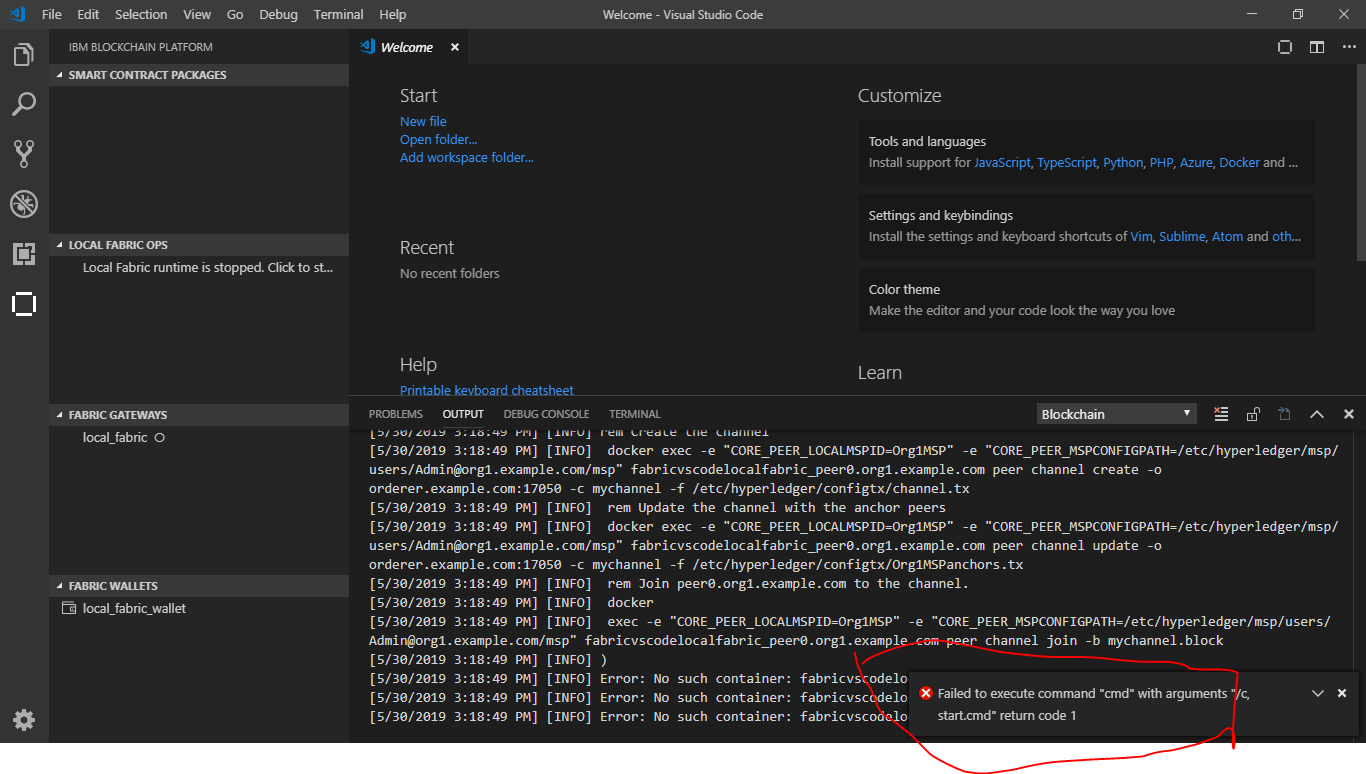The height and width of the screenshot is (774, 1366).
Task: Open the Manage gear settings
Action: 24,719
